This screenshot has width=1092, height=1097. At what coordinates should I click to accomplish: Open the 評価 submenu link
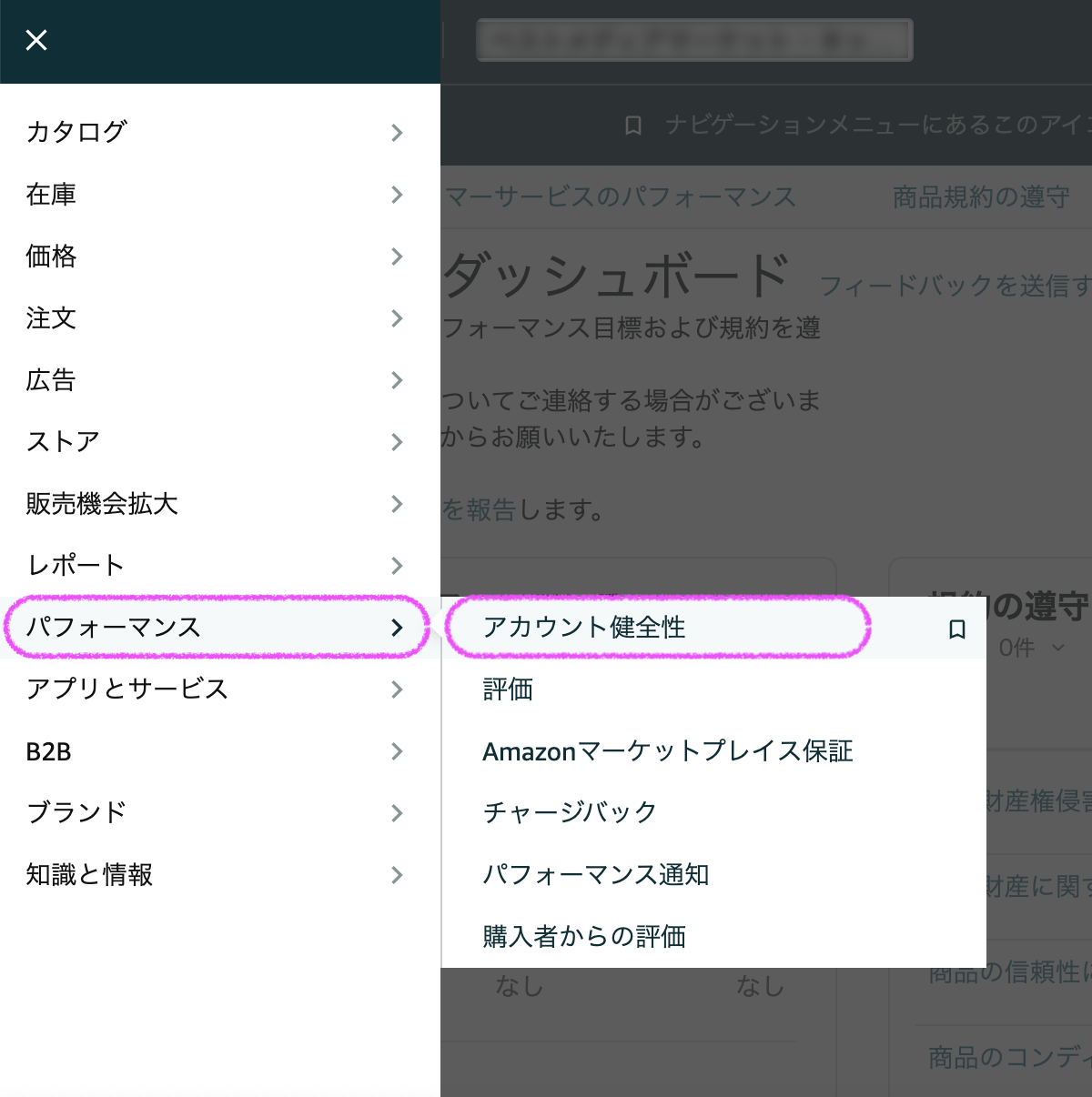(x=508, y=689)
